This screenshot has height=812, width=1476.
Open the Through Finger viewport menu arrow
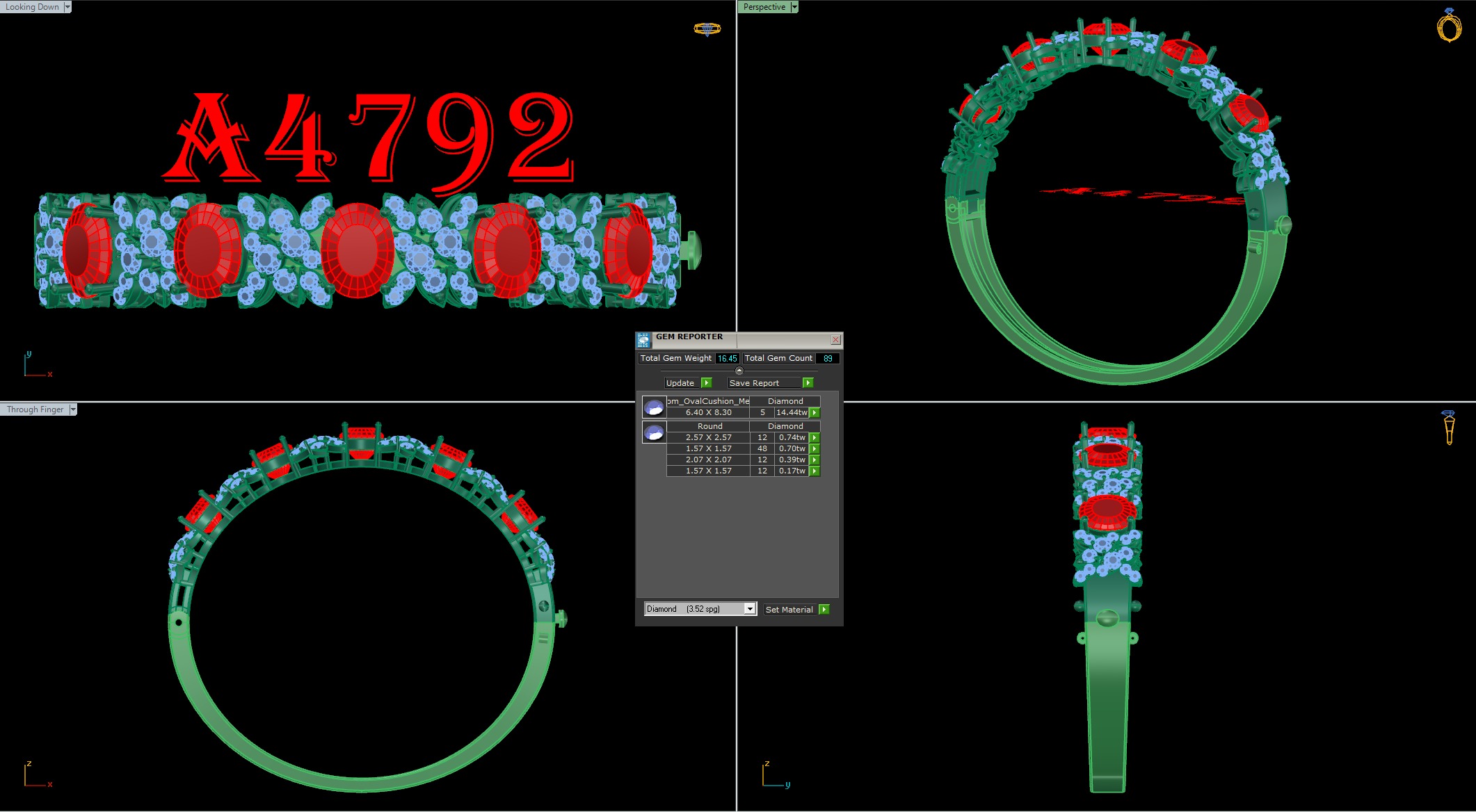(x=73, y=409)
